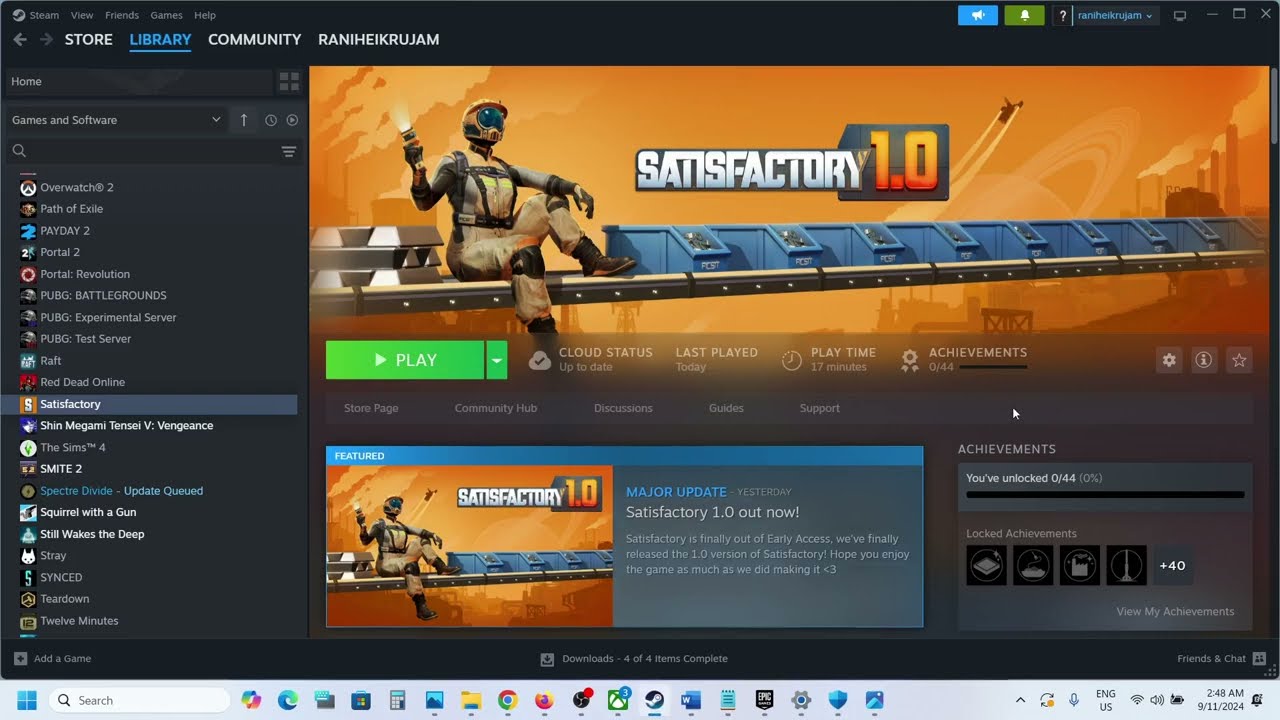Click the Windows taskbar Search box
The width and height of the screenshot is (1280, 720).
click(139, 700)
